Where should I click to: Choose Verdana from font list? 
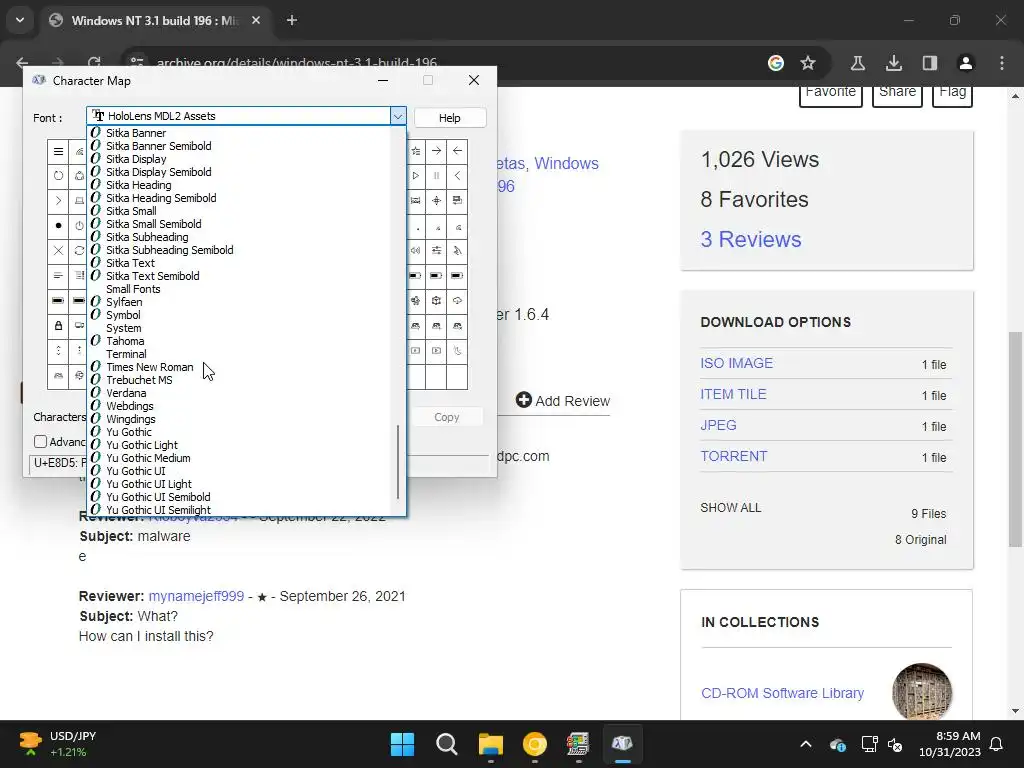pos(126,393)
